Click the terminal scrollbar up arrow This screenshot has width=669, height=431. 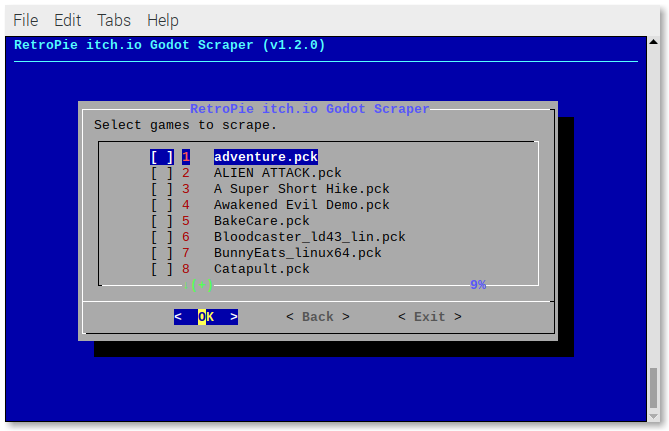[653, 42]
